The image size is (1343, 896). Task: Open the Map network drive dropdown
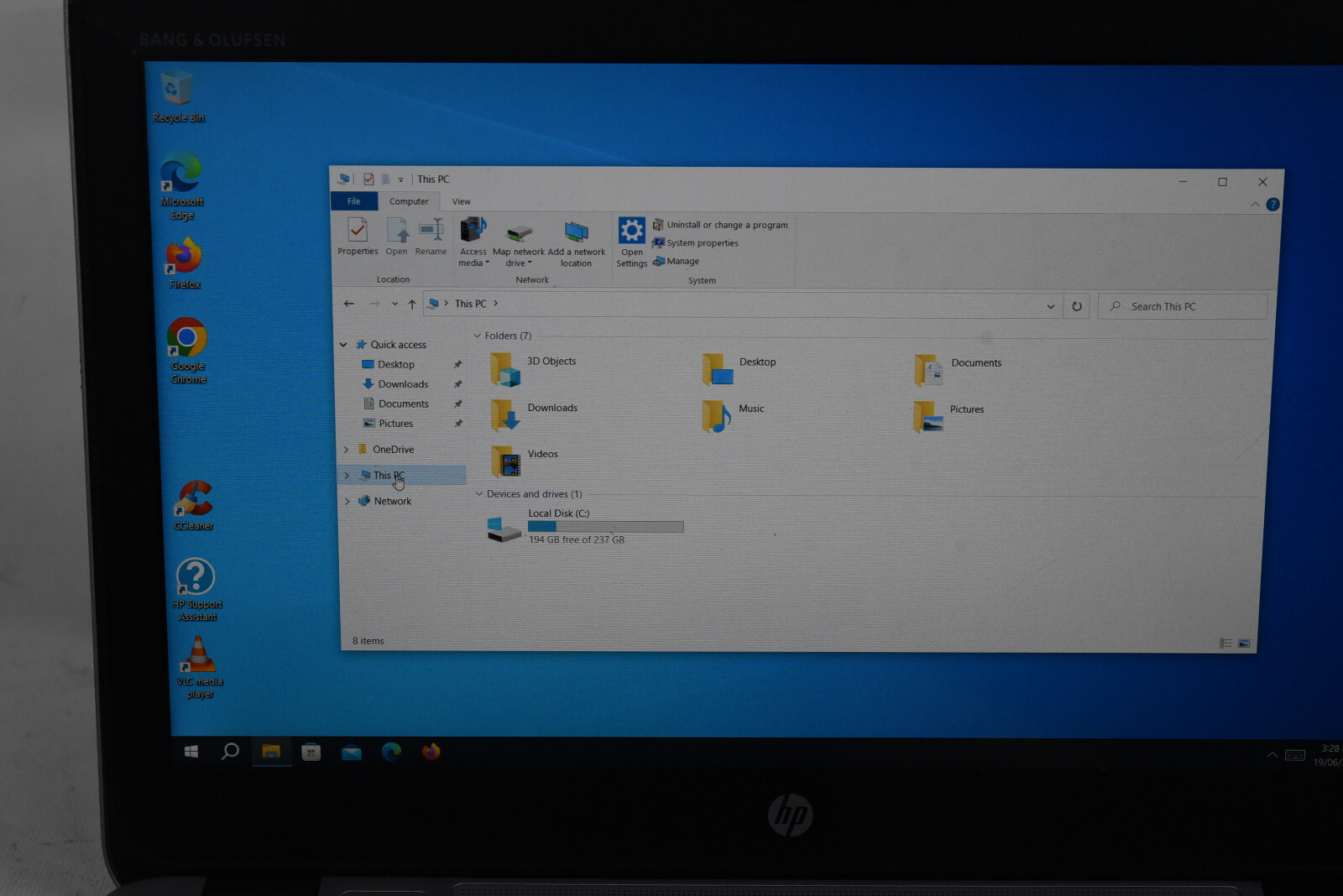click(519, 243)
